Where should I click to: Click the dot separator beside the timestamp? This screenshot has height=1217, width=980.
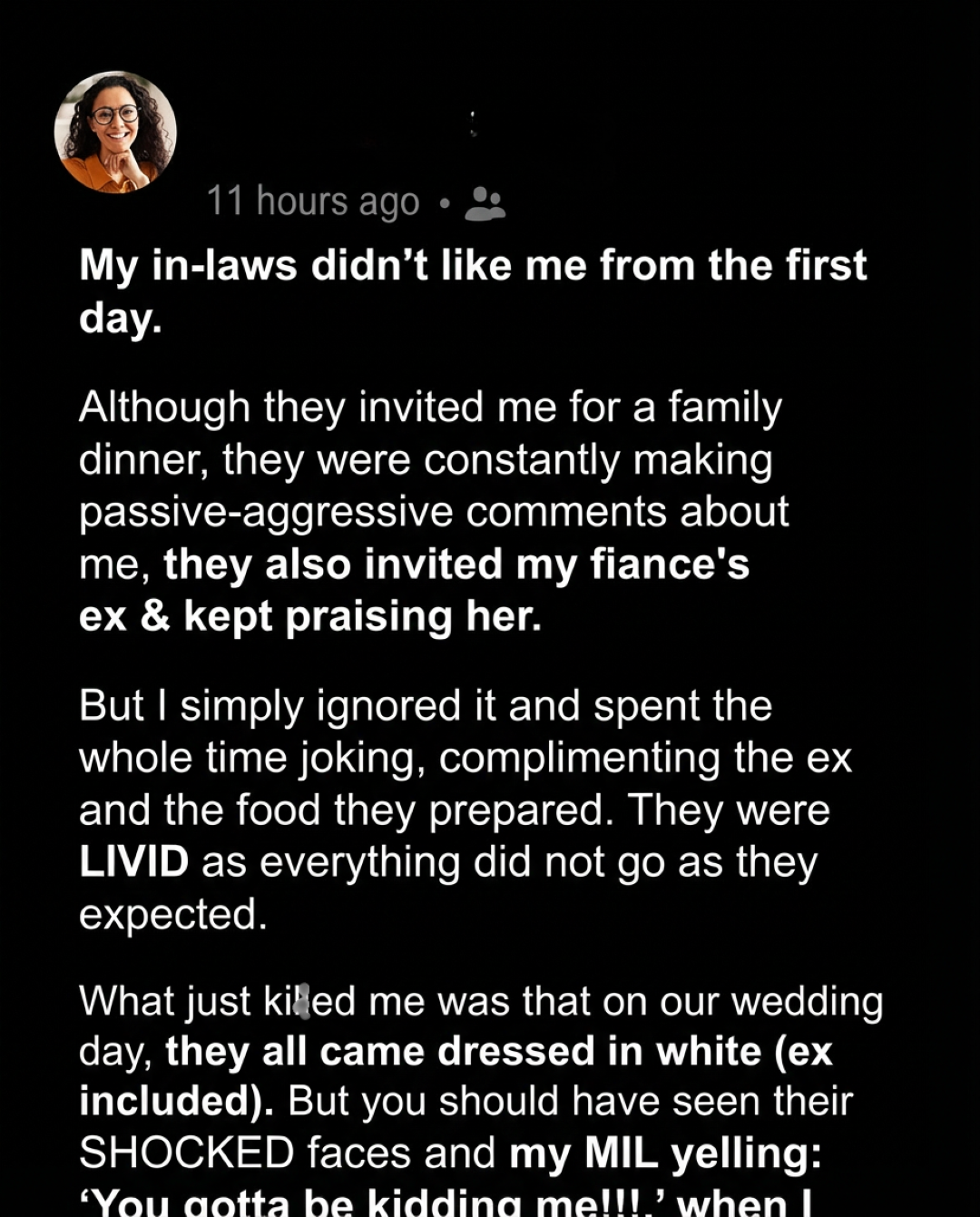click(x=444, y=203)
